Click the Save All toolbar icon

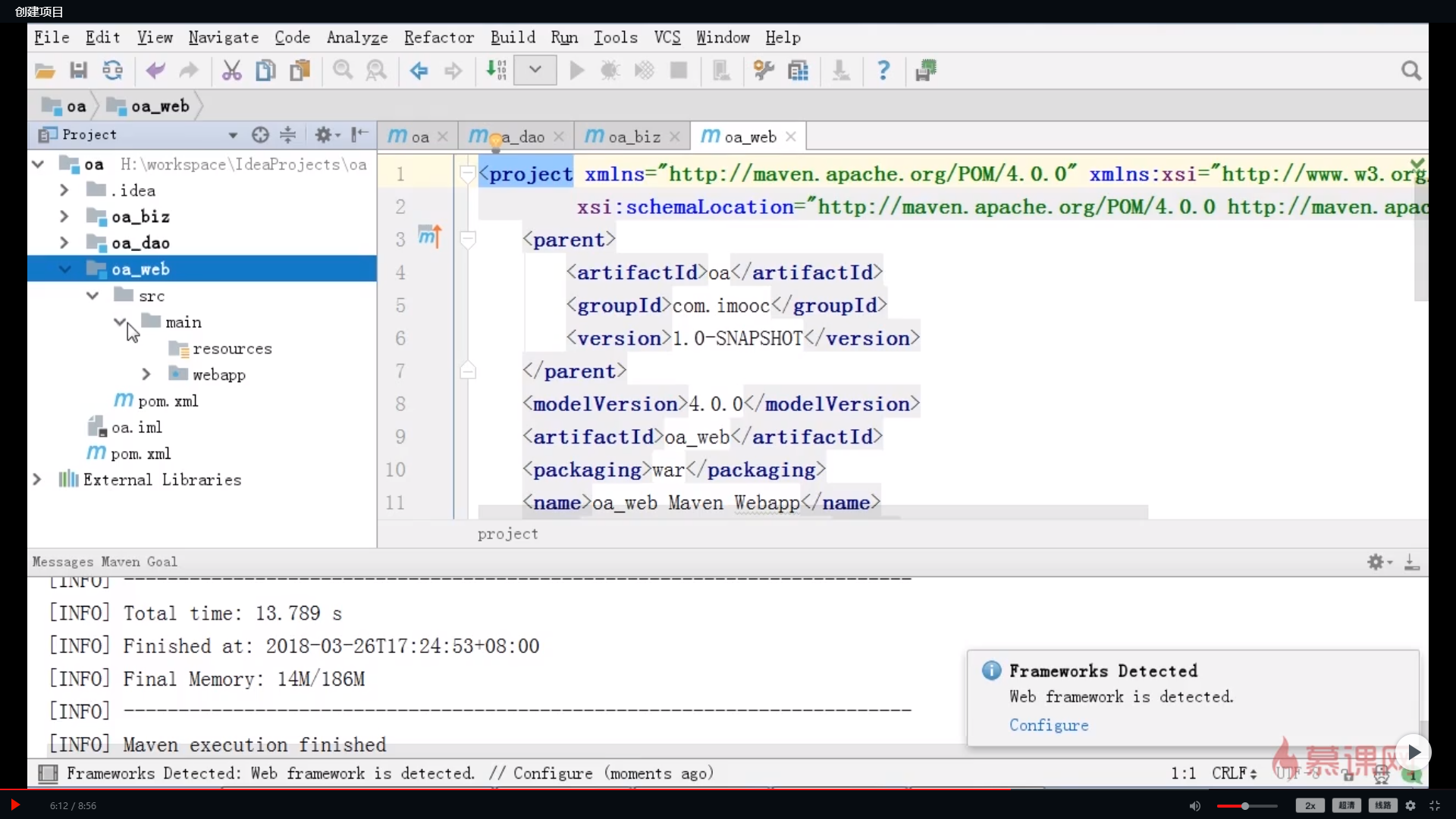[x=78, y=71]
